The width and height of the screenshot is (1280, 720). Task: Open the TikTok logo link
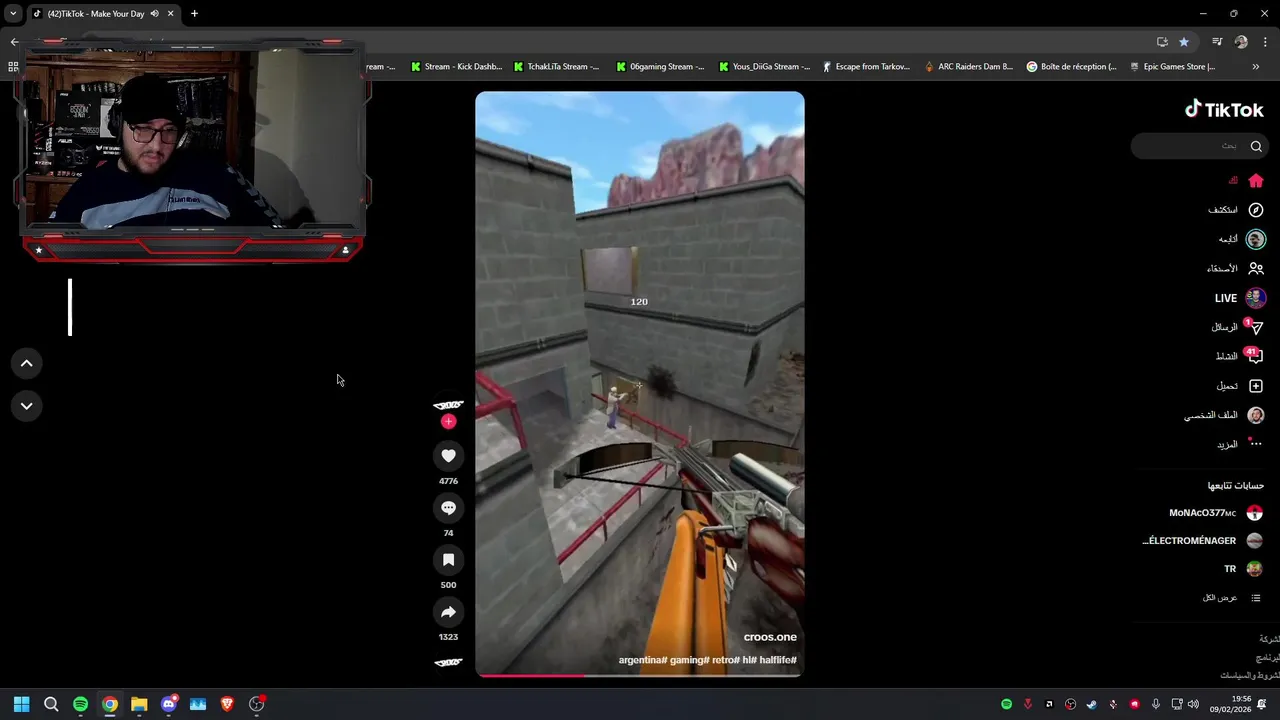point(1224,109)
